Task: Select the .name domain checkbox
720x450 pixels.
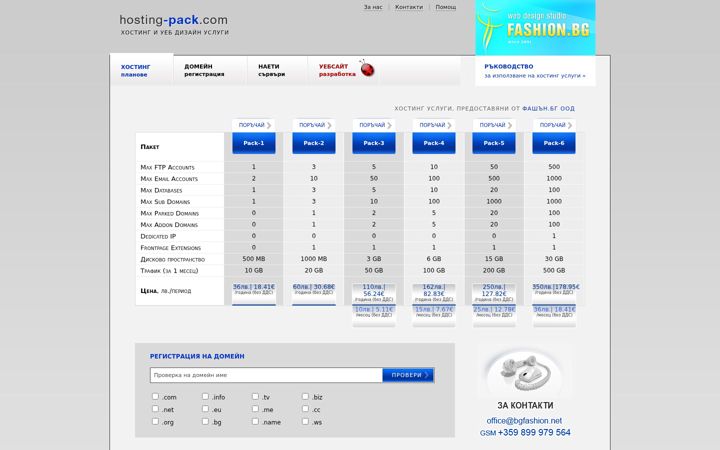Action: click(x=255, y=421)
